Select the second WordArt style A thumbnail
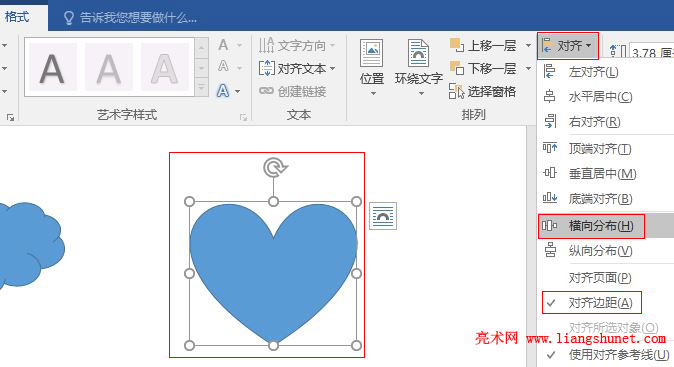The height and width of the screenshot is (367, 674). click(109, 67)
